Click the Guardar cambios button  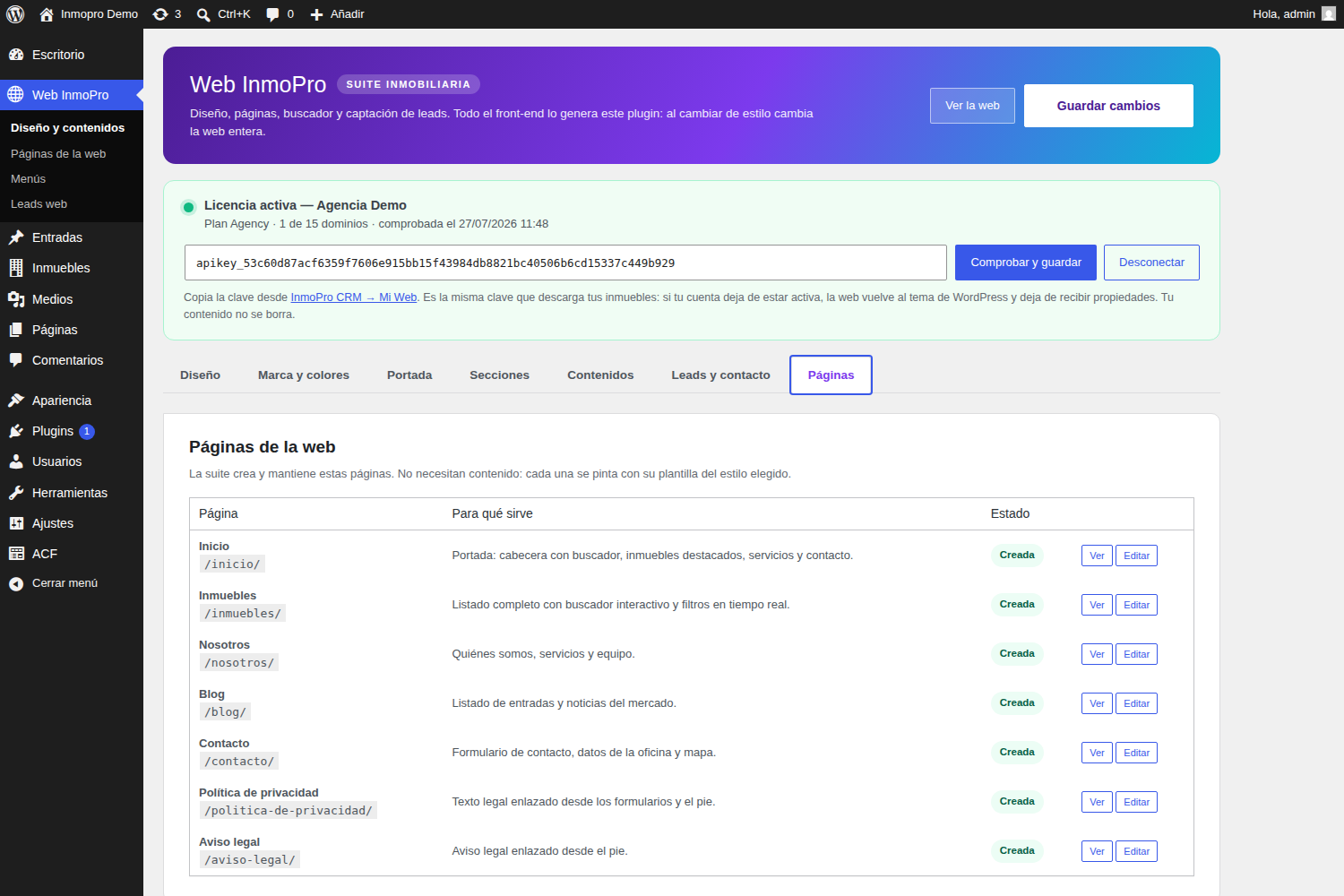pos(1108,106)
